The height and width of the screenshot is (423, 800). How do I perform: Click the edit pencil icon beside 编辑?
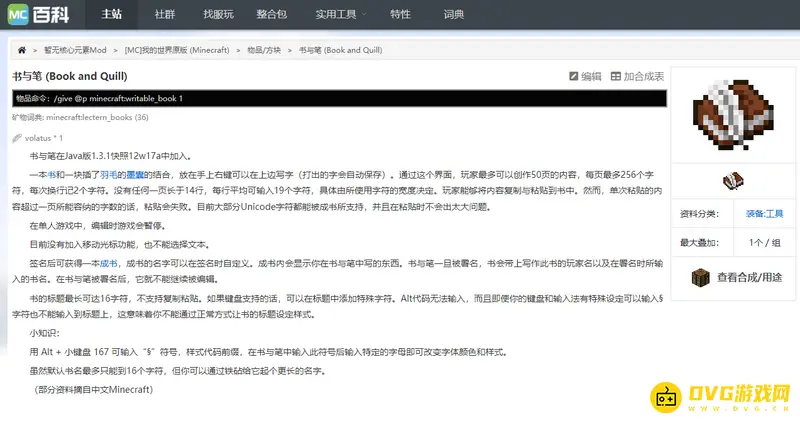point(573,76)
